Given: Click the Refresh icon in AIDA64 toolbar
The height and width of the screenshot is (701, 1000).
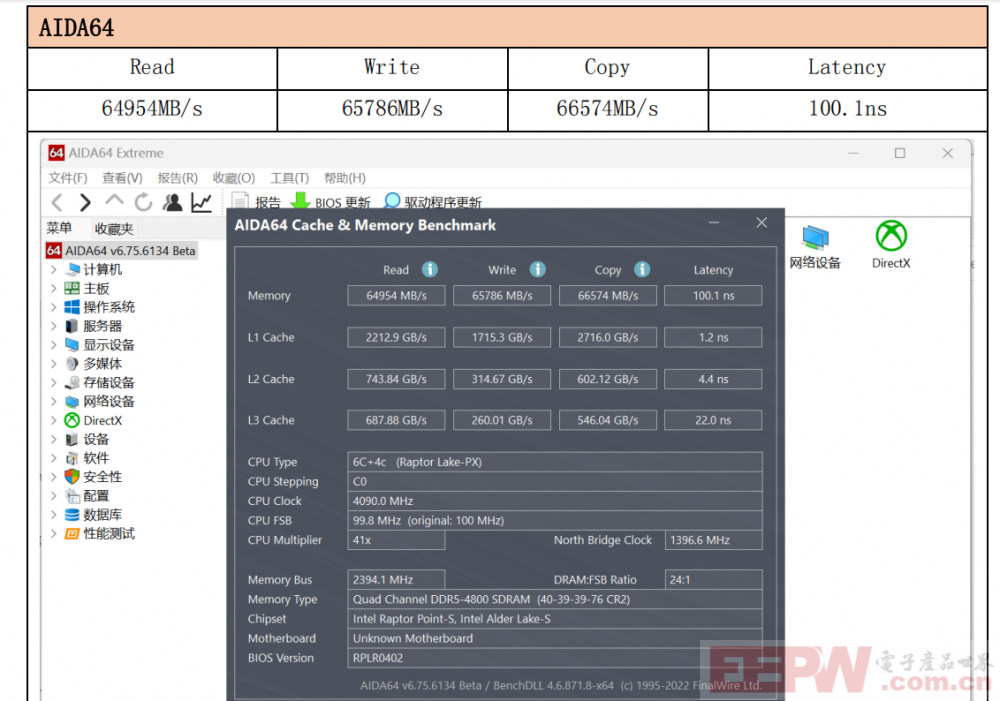Looking at the screenshot, I should tap(143, 202).
